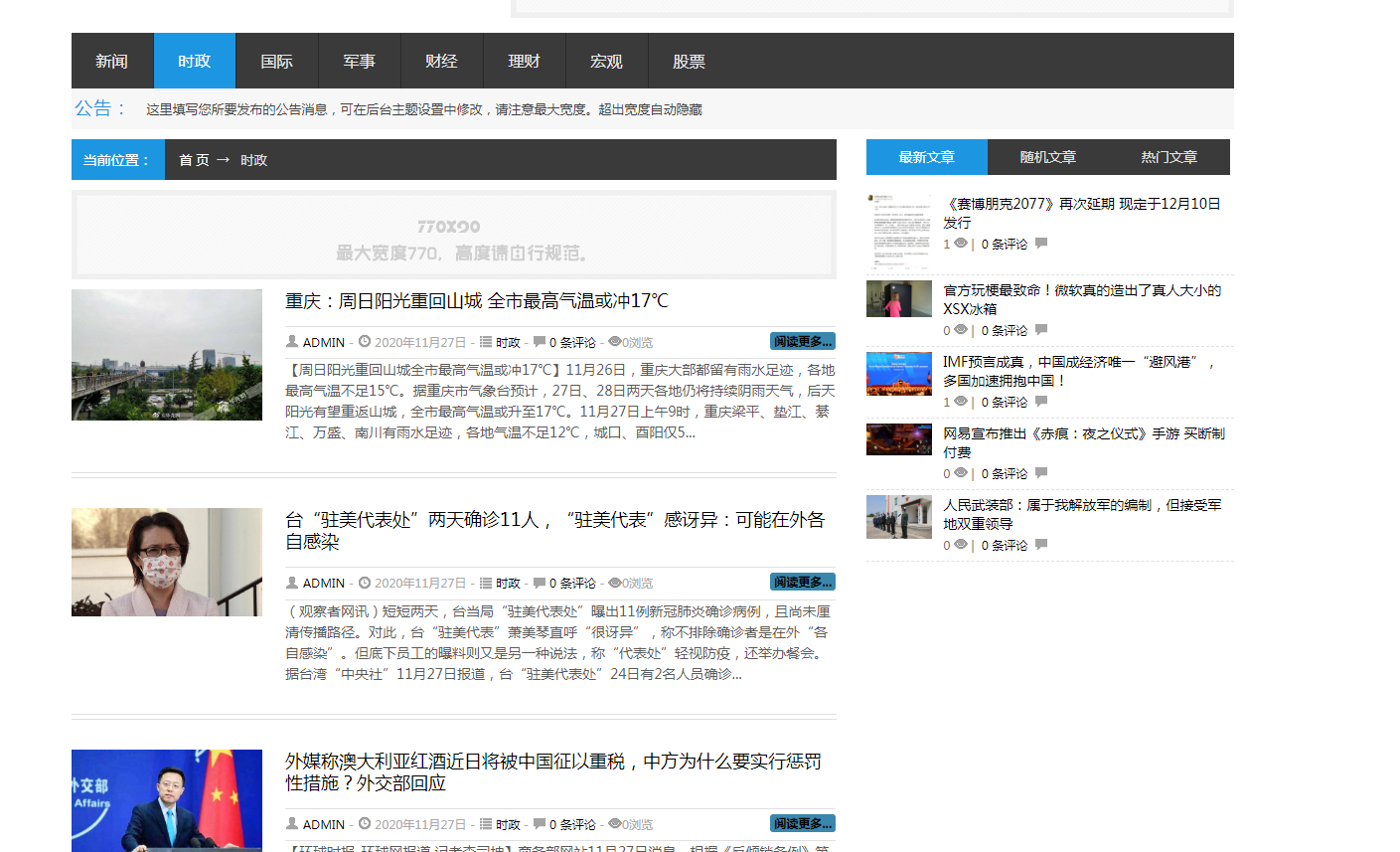Click 首页 in the breadcrumb
This screenshot has height=852, width=1400.
pos(194,160)
